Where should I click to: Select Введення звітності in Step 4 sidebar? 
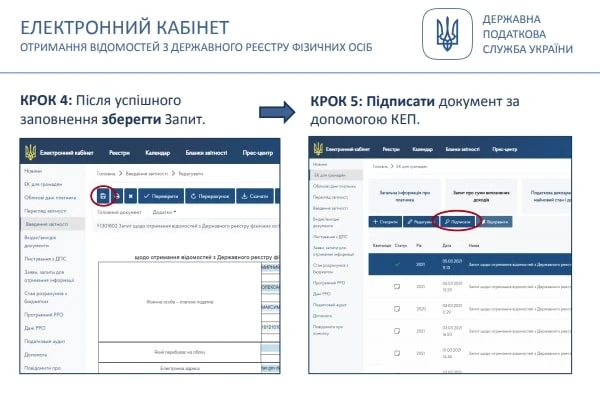52,224
